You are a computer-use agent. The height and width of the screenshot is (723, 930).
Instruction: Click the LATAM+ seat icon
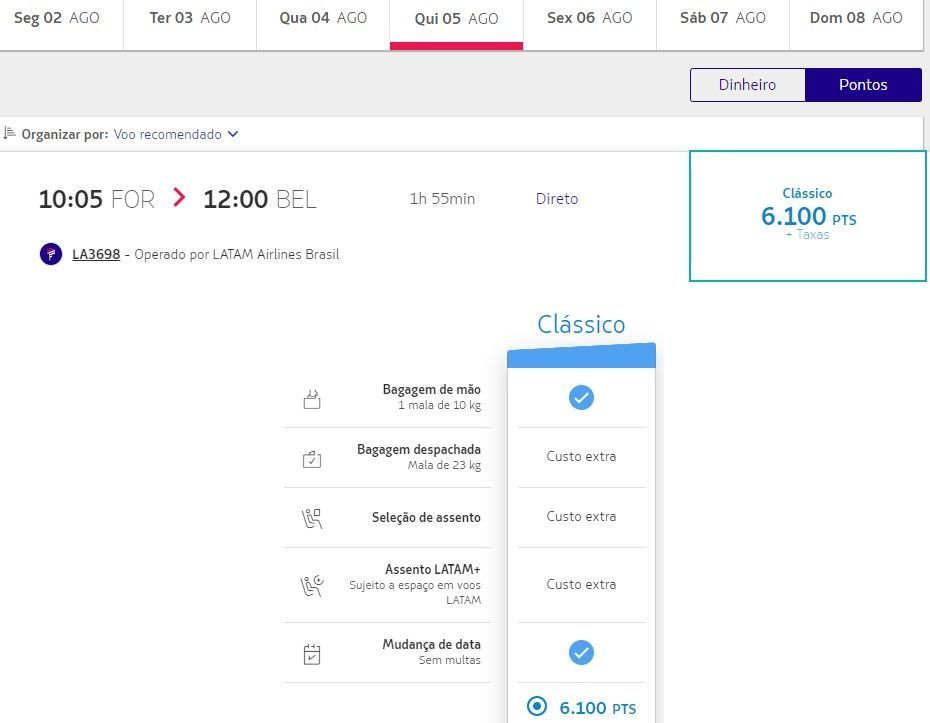pyautogui.click(x=312, y=586)
